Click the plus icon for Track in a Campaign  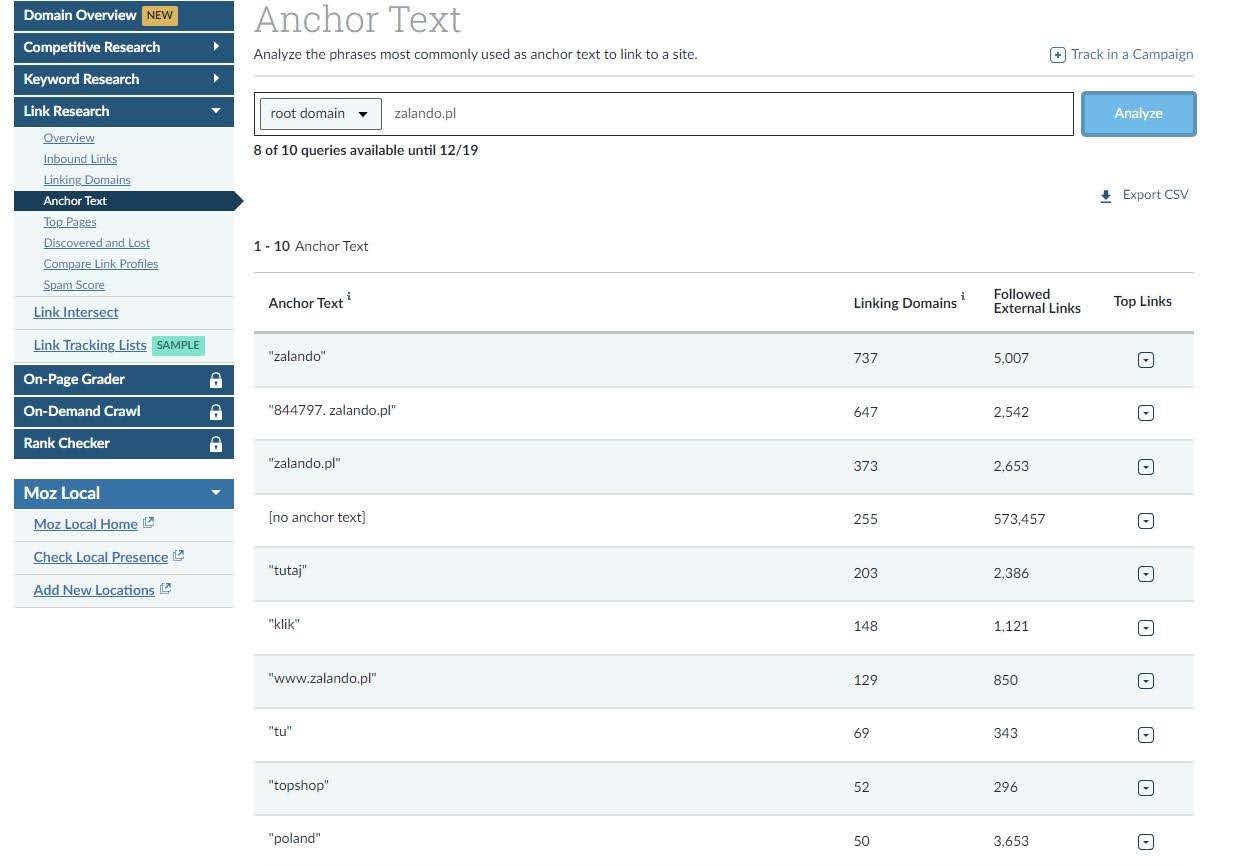(1058, 55)
